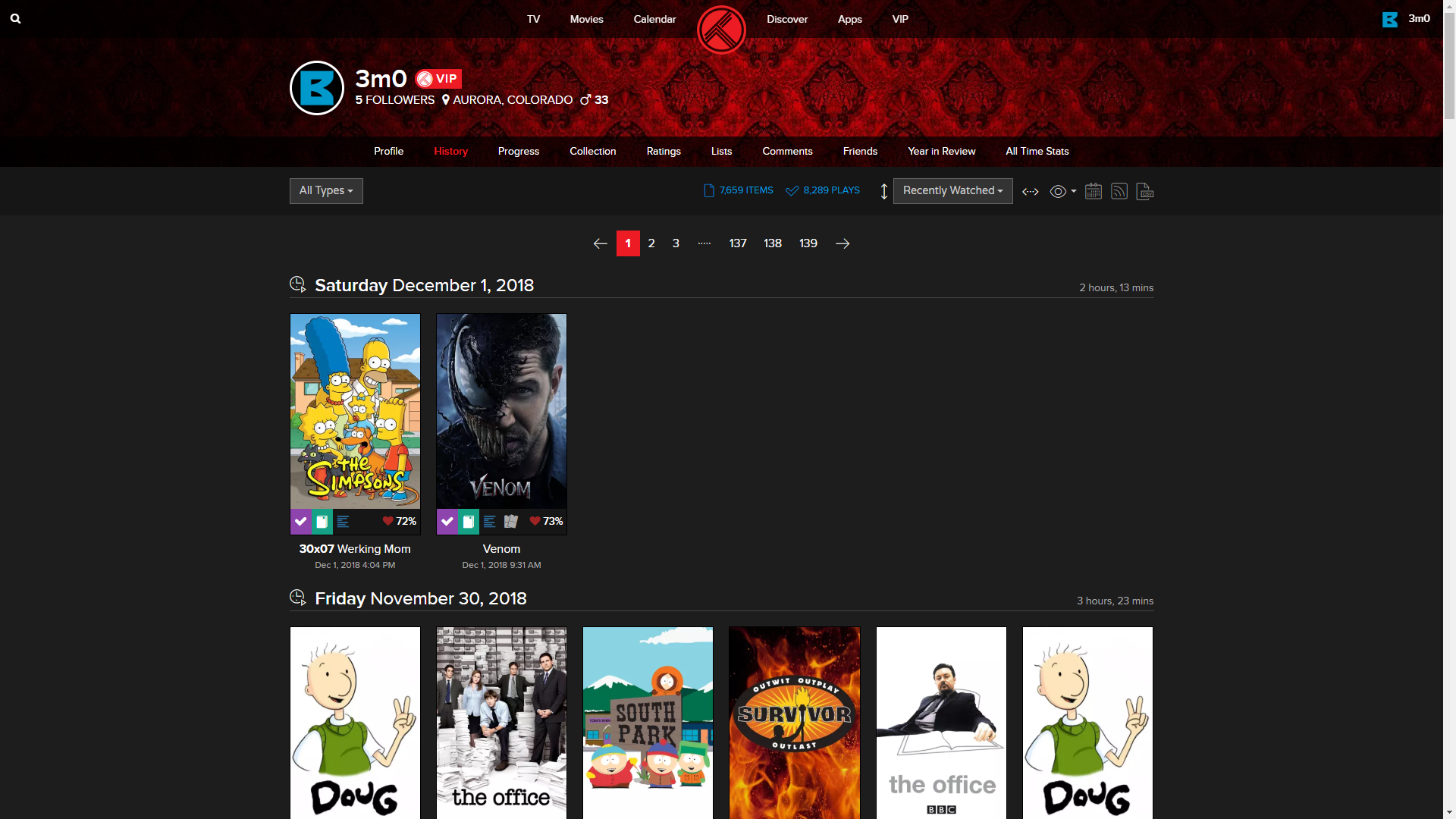
Task: Click the Trakt logo in the header
Action: (x=721, y=30)
